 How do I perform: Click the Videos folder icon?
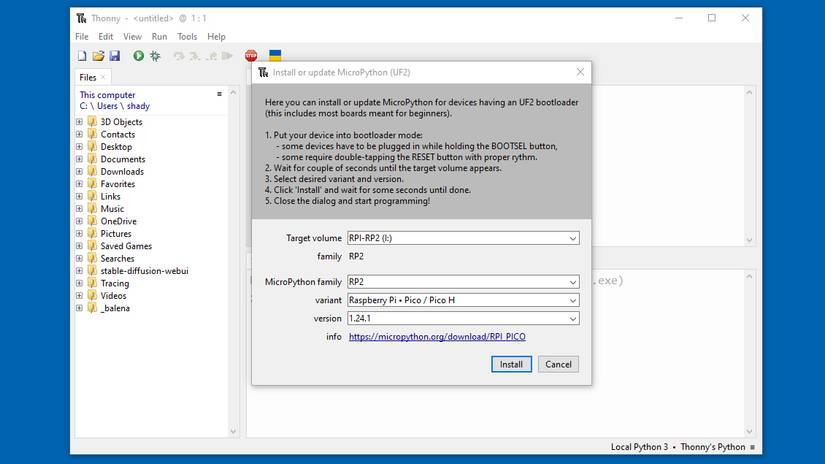[x=92, y=296]
